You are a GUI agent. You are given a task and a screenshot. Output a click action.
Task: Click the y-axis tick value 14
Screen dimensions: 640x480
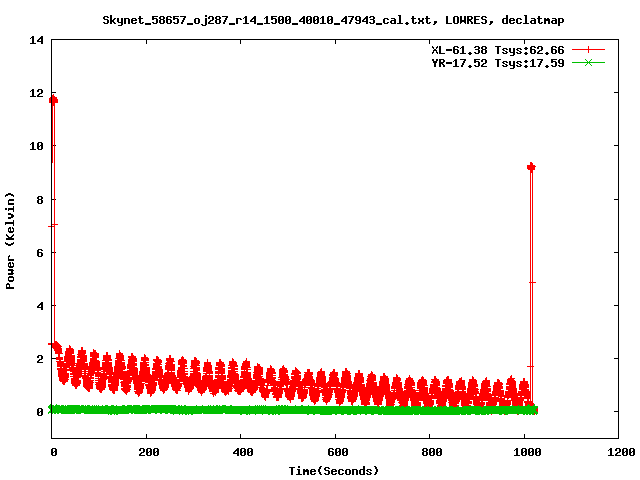[x=36, y=40]
